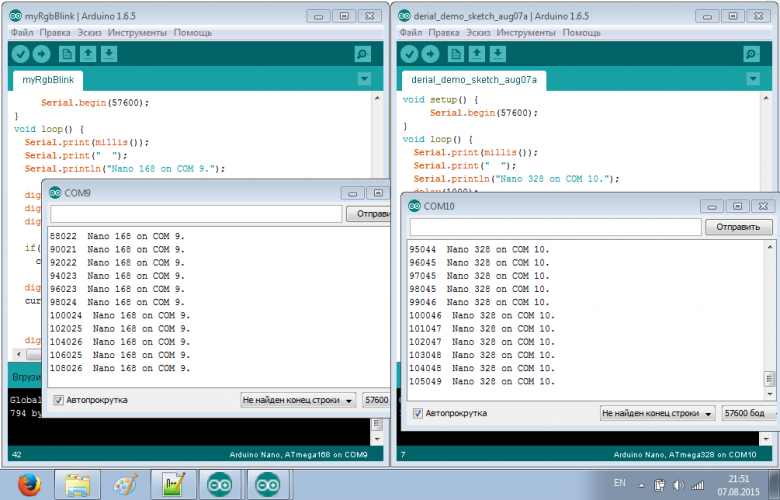This screenshot has width=780, height=500.
Task: Open a sketch in myRgbBlink window
Action: click(88, 54)
